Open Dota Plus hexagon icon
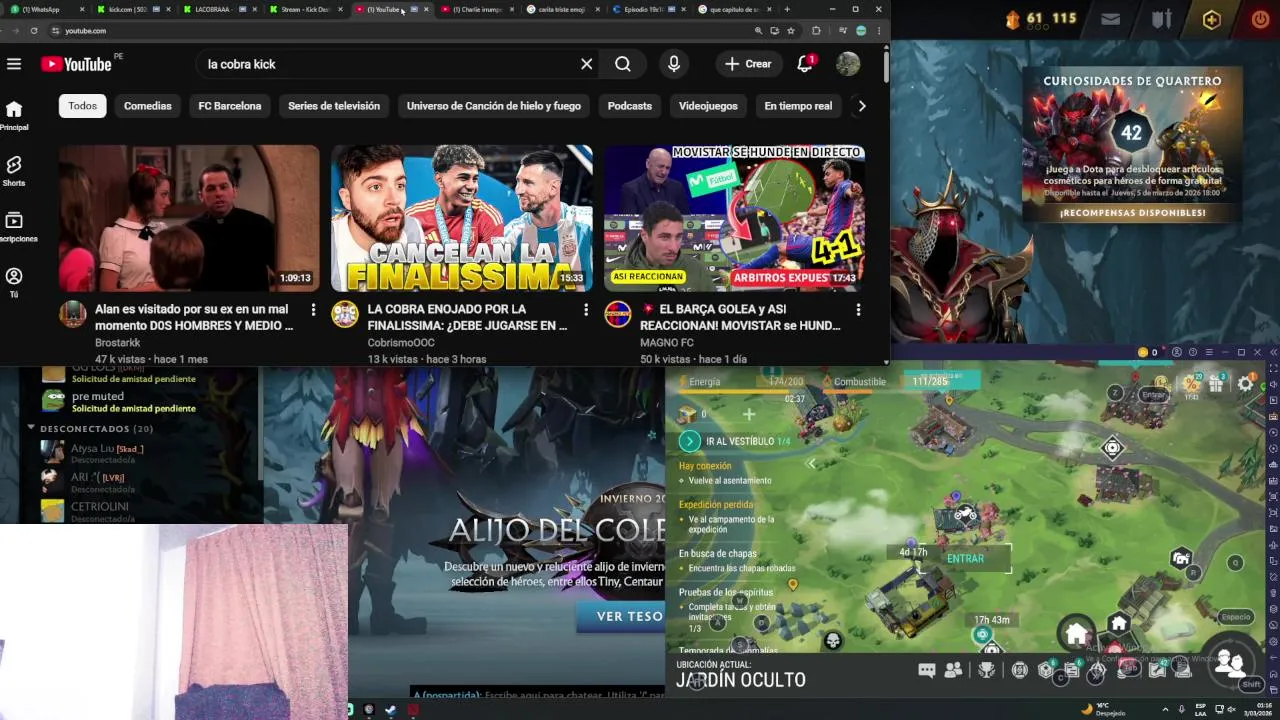 (x=1211, y=18)
